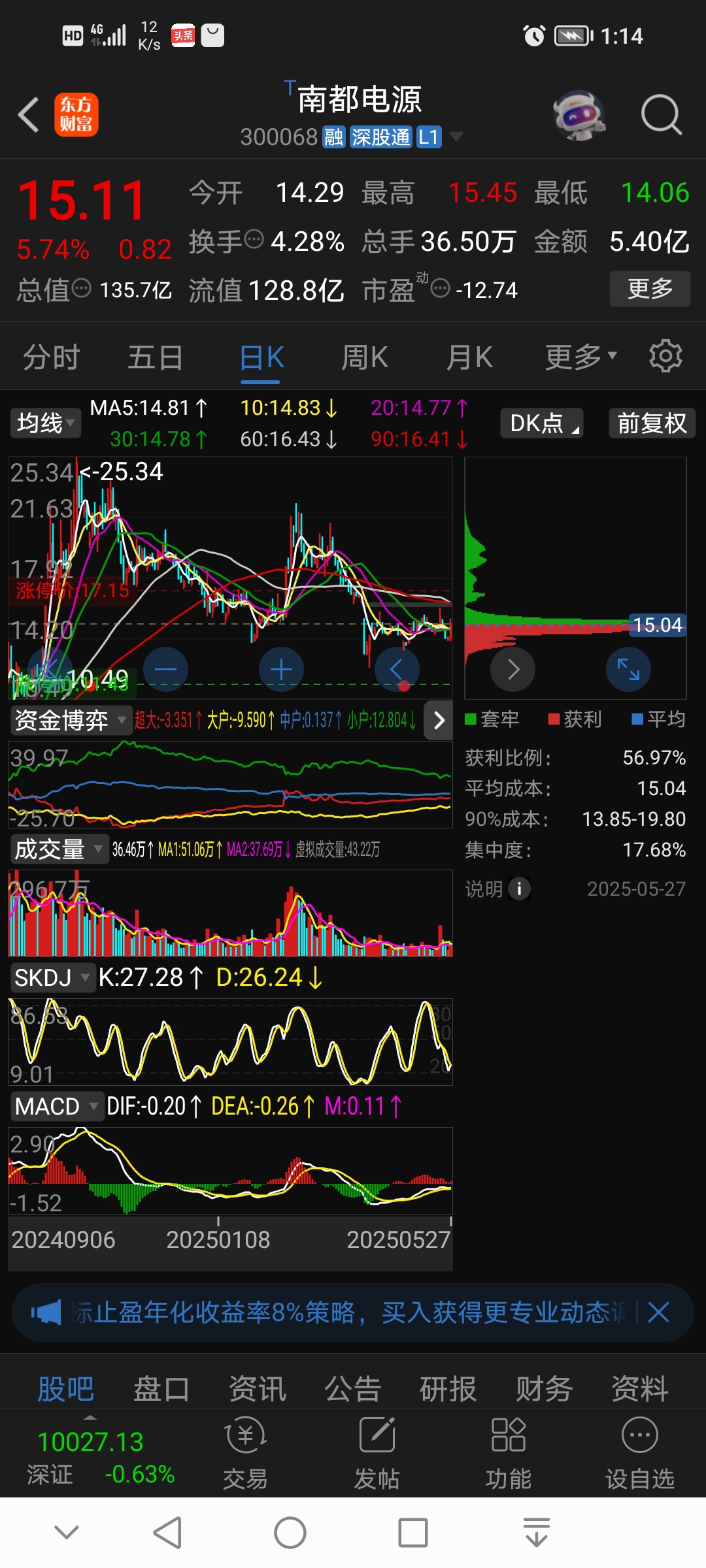
Task: Tap turnover rate info icon beside 换手
Action: tap(254, 239)
